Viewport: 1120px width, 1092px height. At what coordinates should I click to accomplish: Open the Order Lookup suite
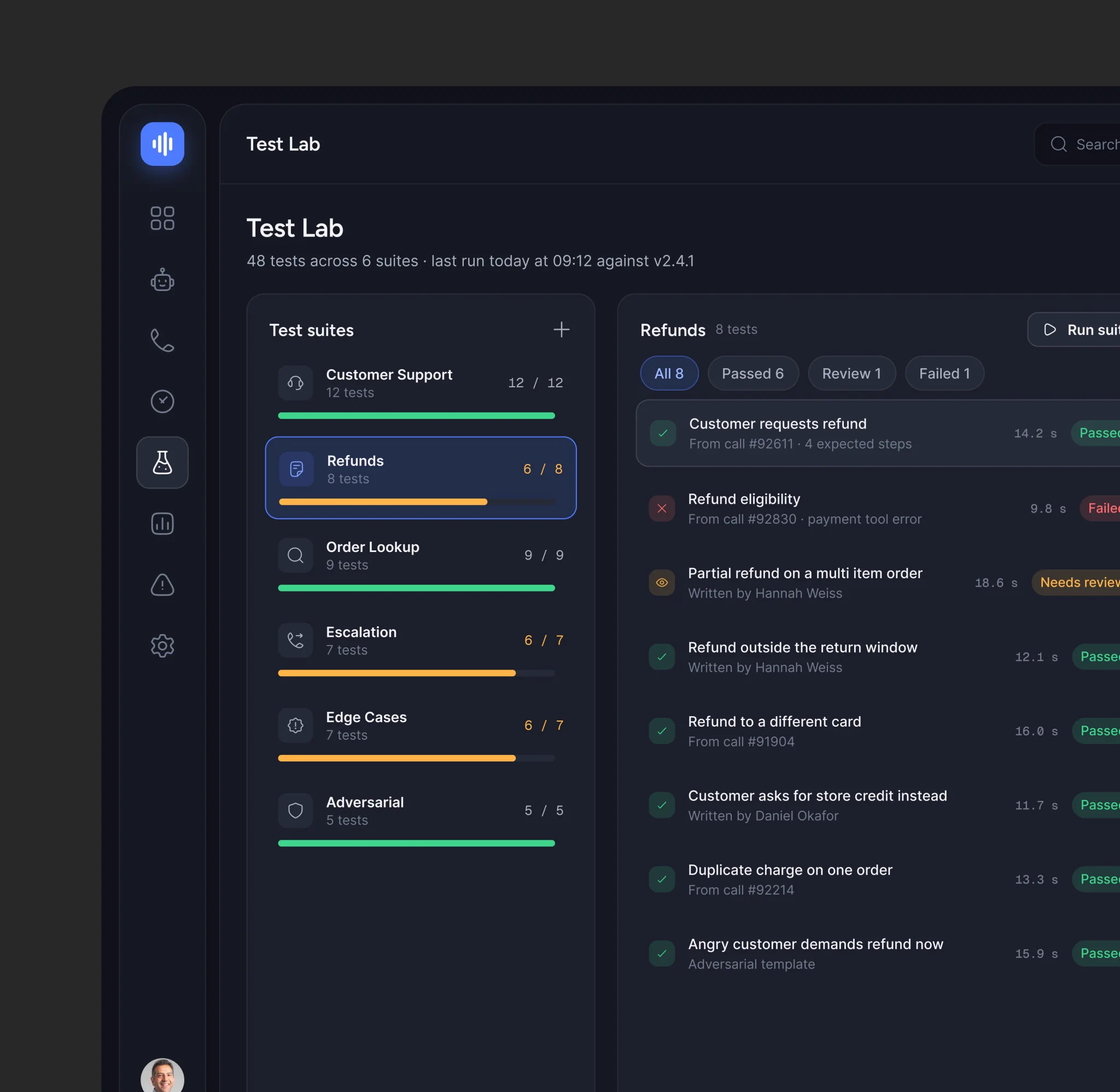tap(421, 565)
